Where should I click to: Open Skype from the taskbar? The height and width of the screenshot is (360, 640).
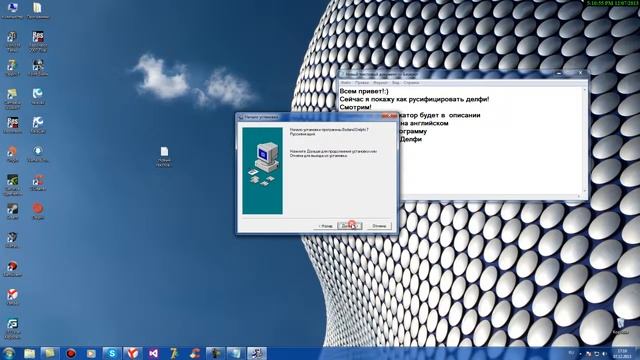(112, 353)
